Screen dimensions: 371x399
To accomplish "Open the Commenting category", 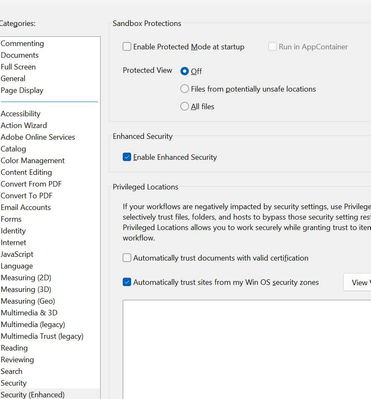I will [22, 43].
